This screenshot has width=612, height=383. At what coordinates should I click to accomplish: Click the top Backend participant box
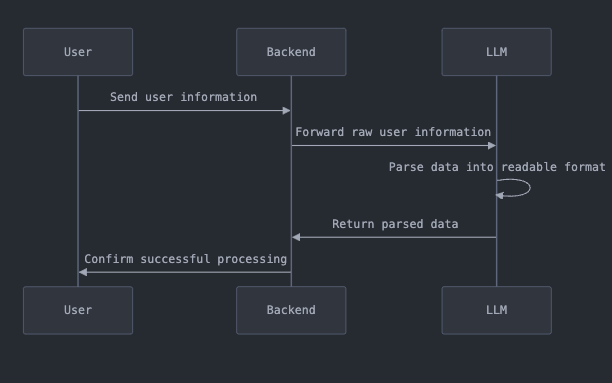(291, 52)
